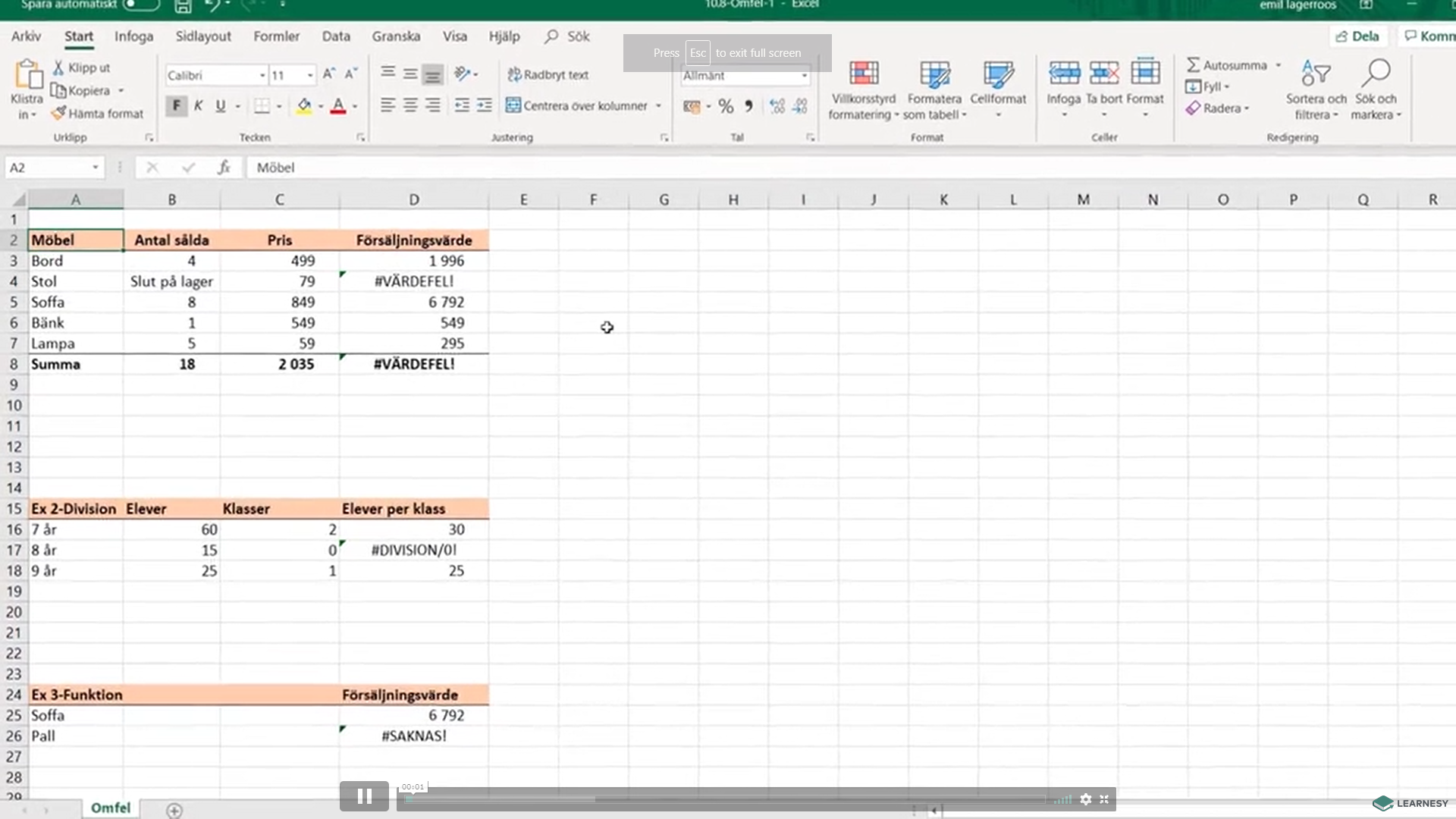This screenshot has width=1456, height=819.
Task: Add a new sheet with plus icon
Action: [x=174, y=811]
